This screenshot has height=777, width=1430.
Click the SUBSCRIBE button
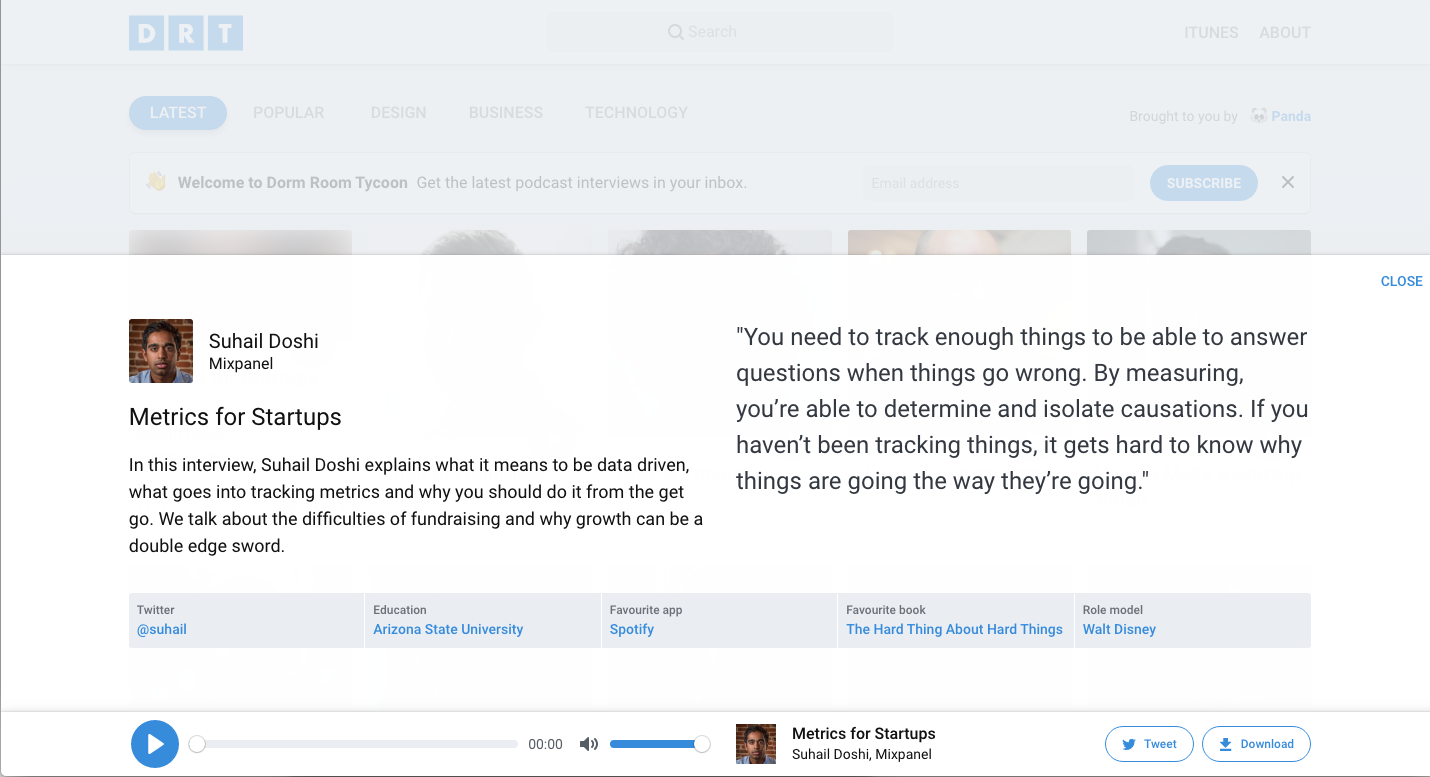[x=1204, y=183]
